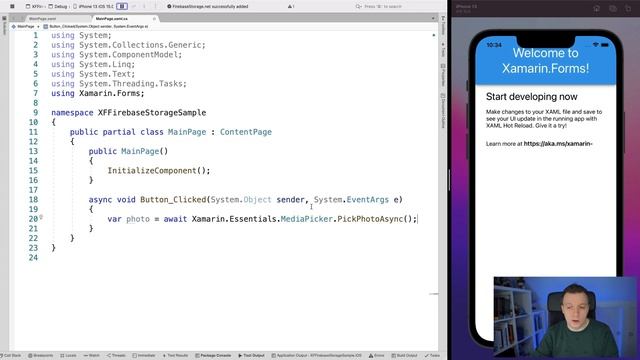Open the Errors pad
The width and height of the screenshot is (640, 360).
click(x=377, y=356)
